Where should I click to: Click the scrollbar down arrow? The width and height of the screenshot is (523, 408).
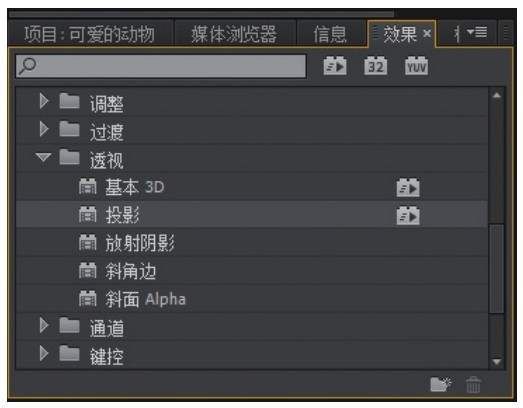click(497, 362)
